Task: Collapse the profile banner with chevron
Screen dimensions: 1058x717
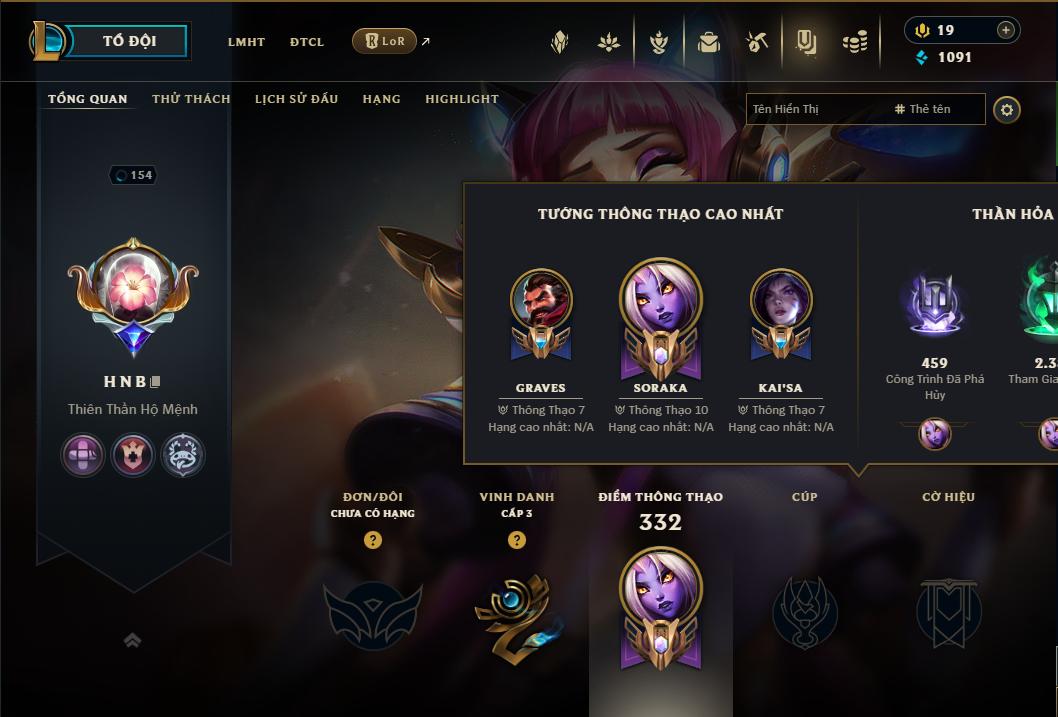Action: pos(132,640)
